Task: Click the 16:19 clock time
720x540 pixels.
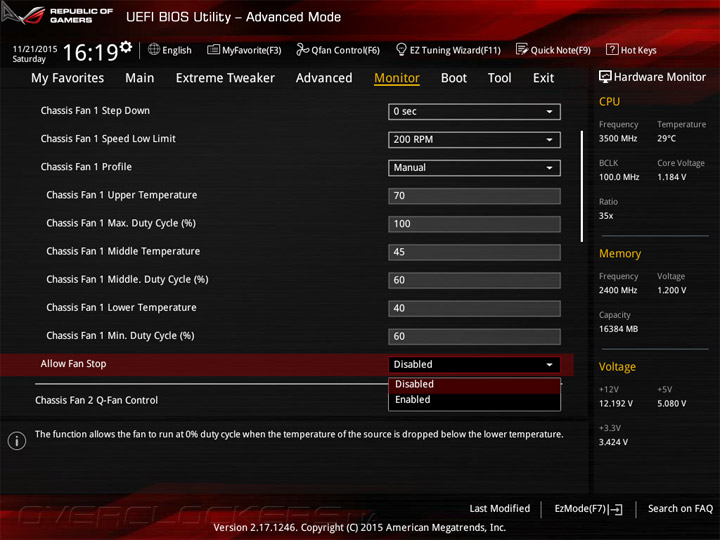Action: click(90, 52)
